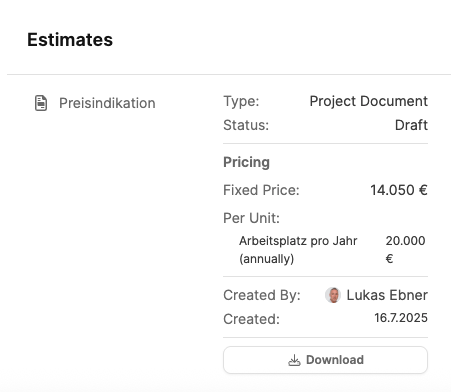Click the Created: label
Screen dimensions: 451x392
[x=251, y=319]
